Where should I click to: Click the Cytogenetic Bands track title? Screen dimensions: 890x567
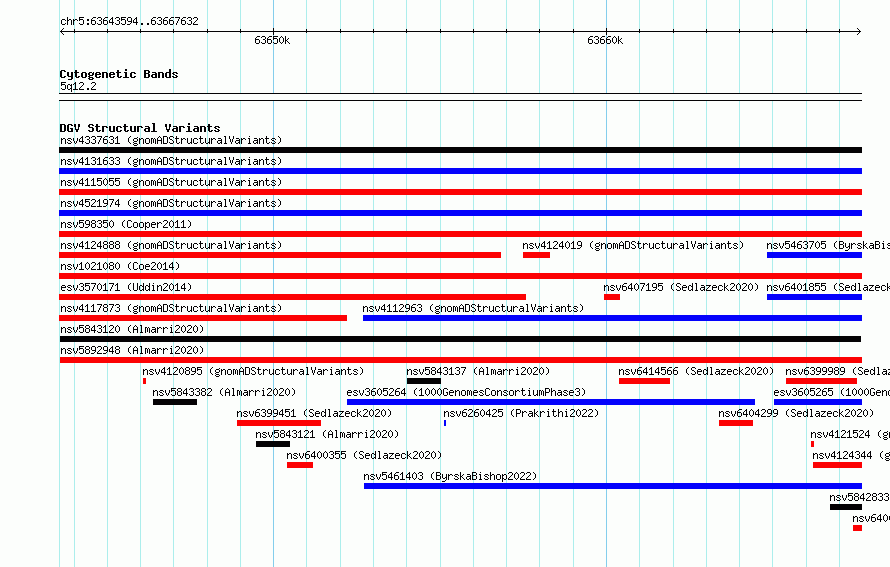pyautogui.click(x=119, y=74)
